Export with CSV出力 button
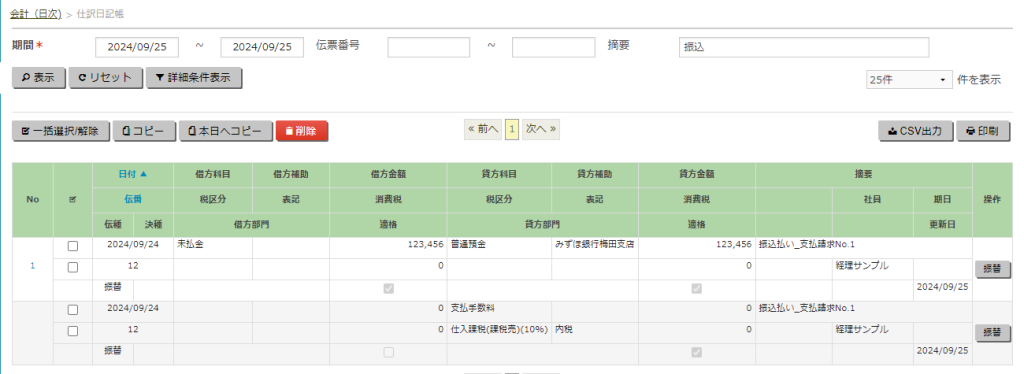 (916, 131)
